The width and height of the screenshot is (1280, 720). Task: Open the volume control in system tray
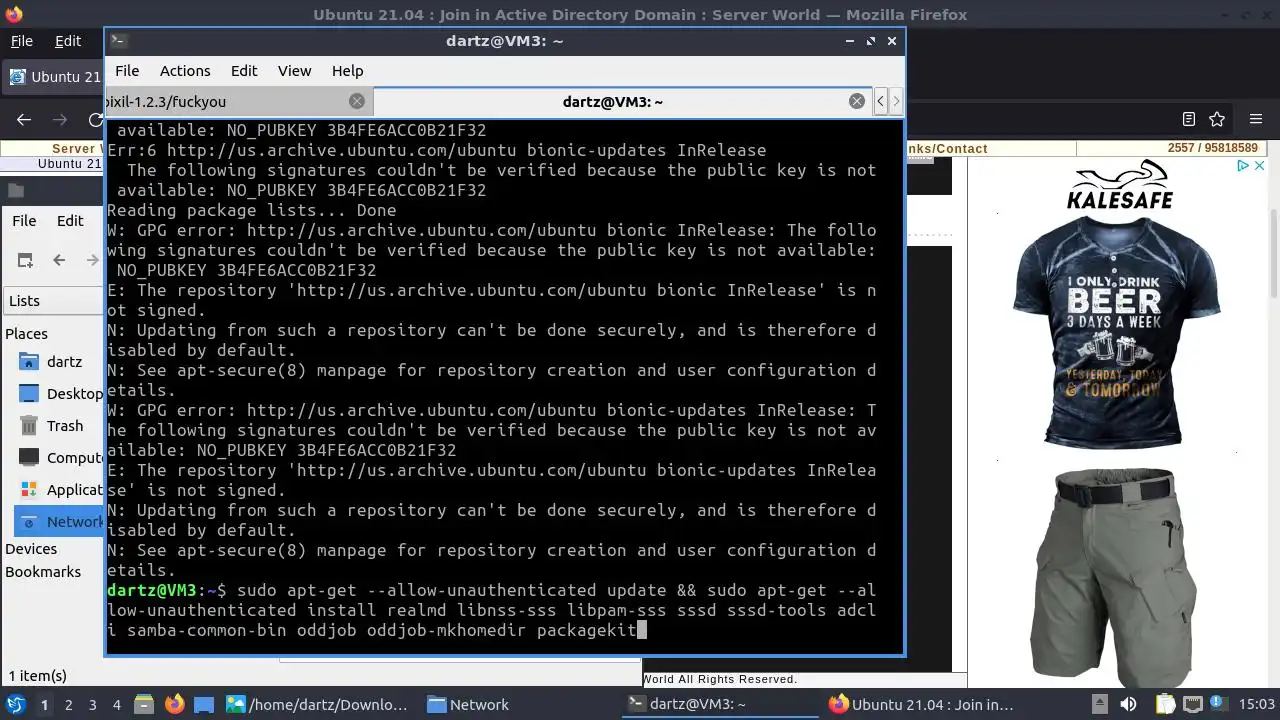point(1128,704)
